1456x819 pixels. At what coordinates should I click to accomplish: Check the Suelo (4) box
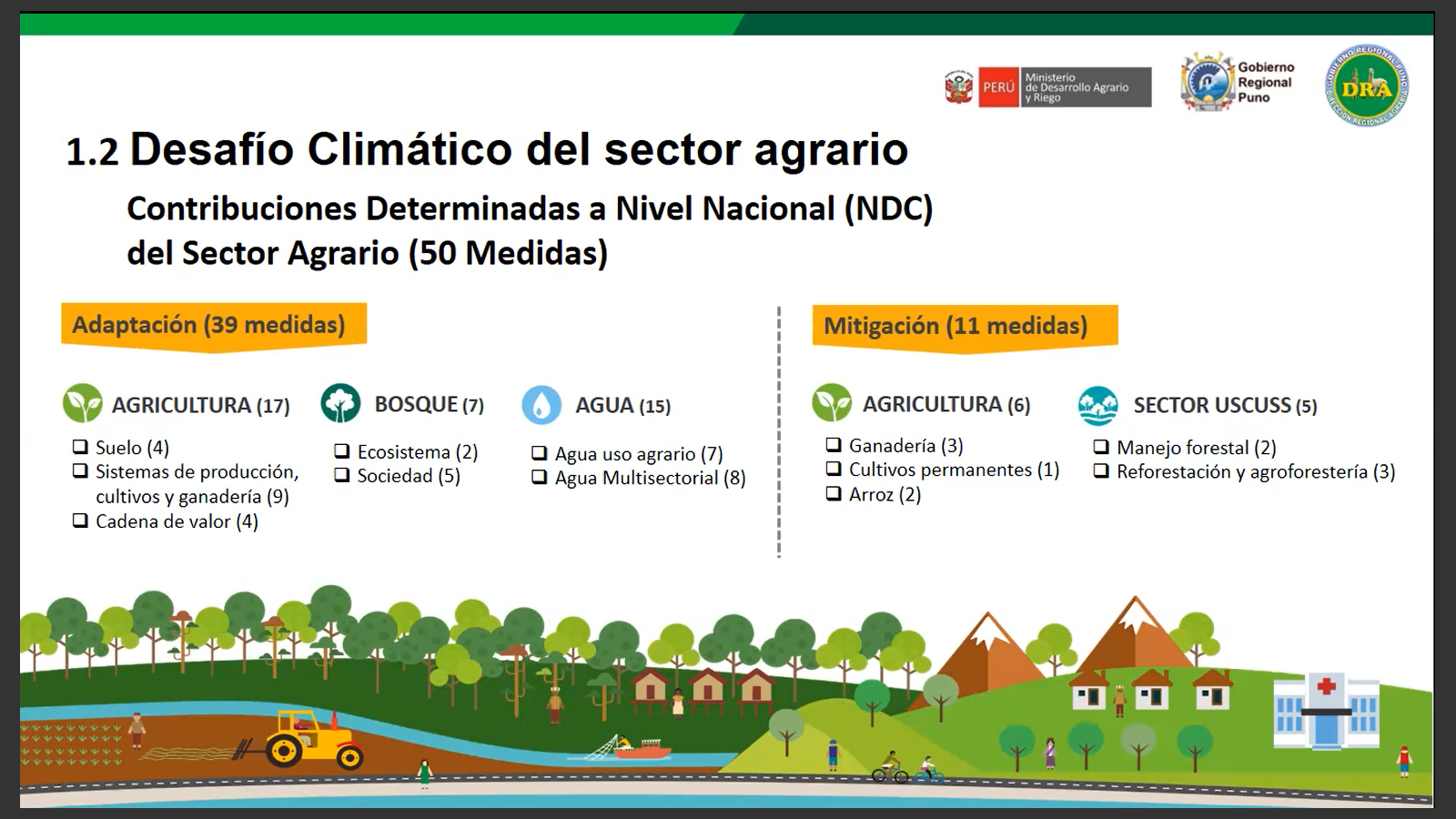[80, 447]
